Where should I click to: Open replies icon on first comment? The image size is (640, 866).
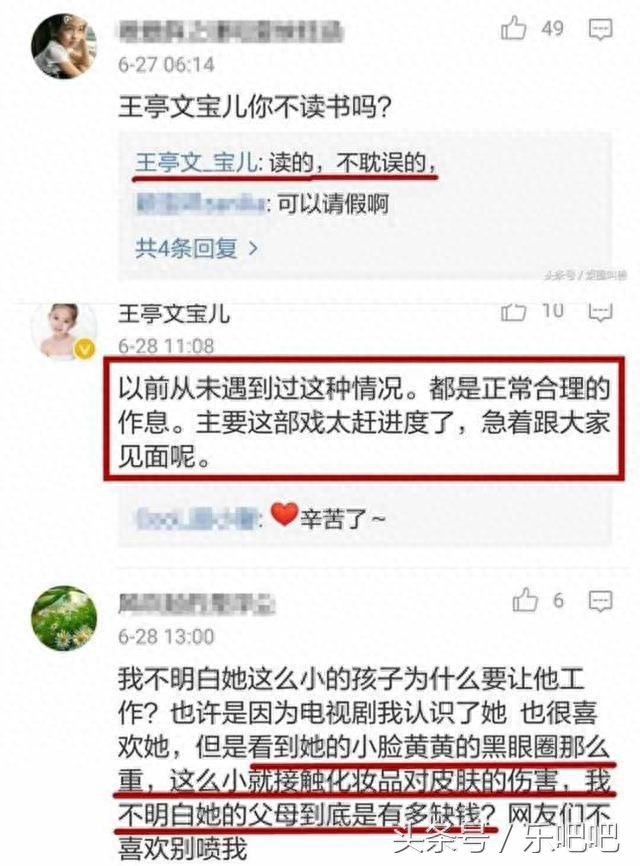(600, 29)
